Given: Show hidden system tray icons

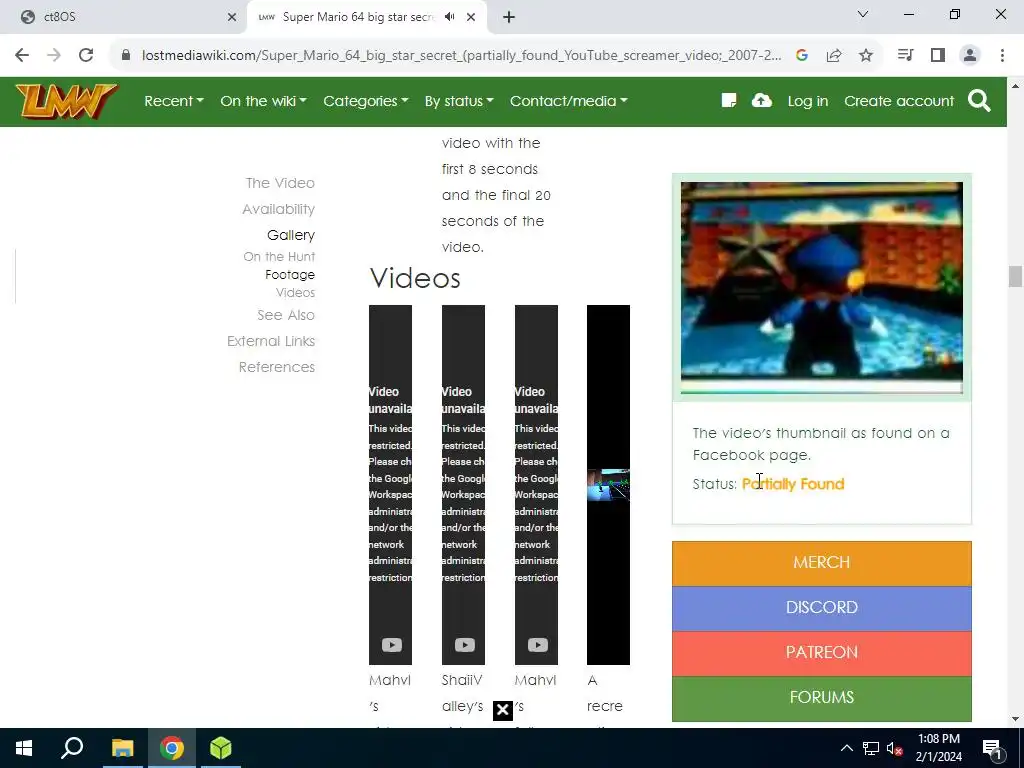Looking at the screenshot, I should tap(846, 748).
